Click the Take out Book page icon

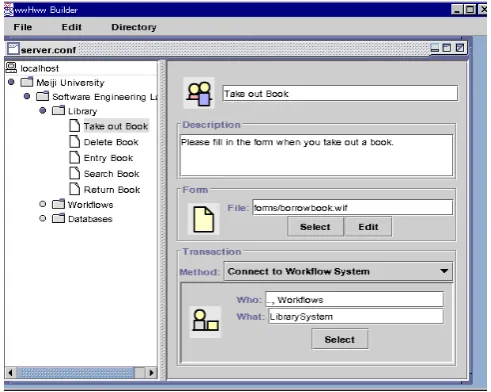75,126
